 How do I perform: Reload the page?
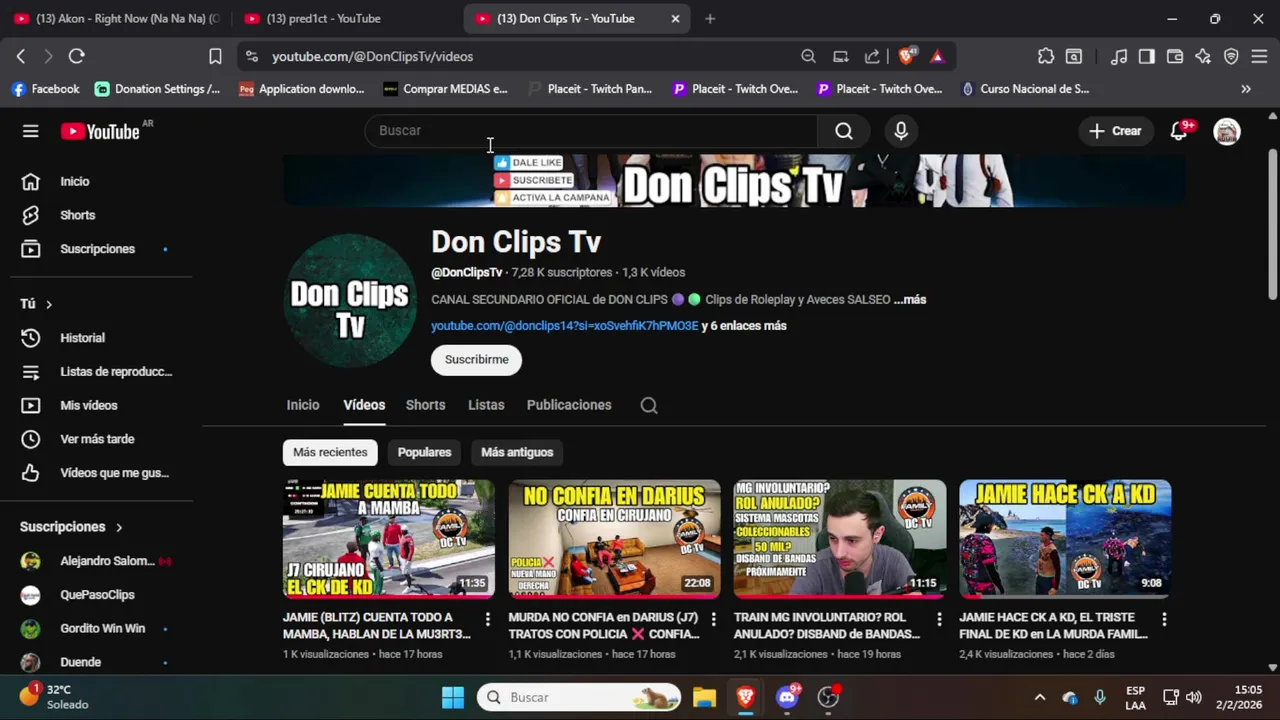(77, 57)
